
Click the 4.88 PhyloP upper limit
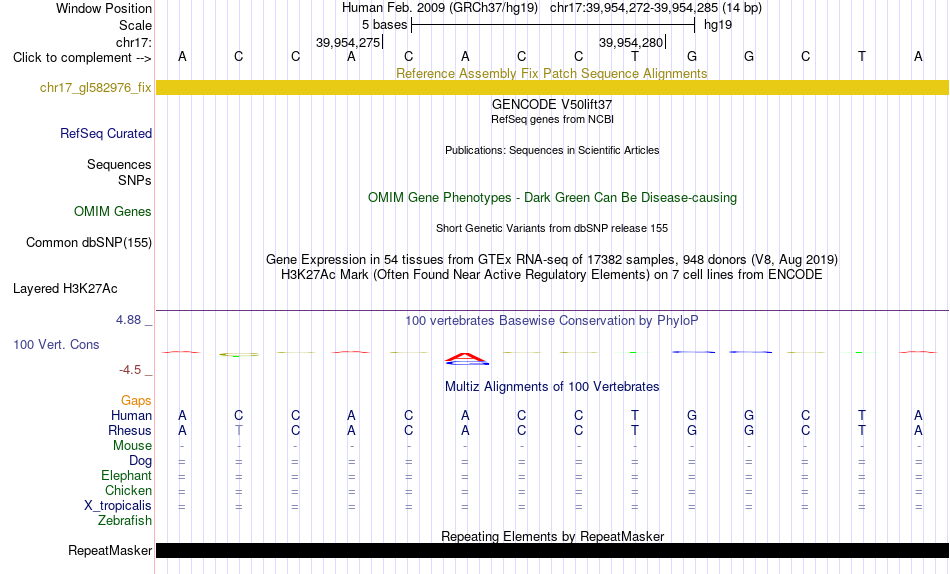128,319
